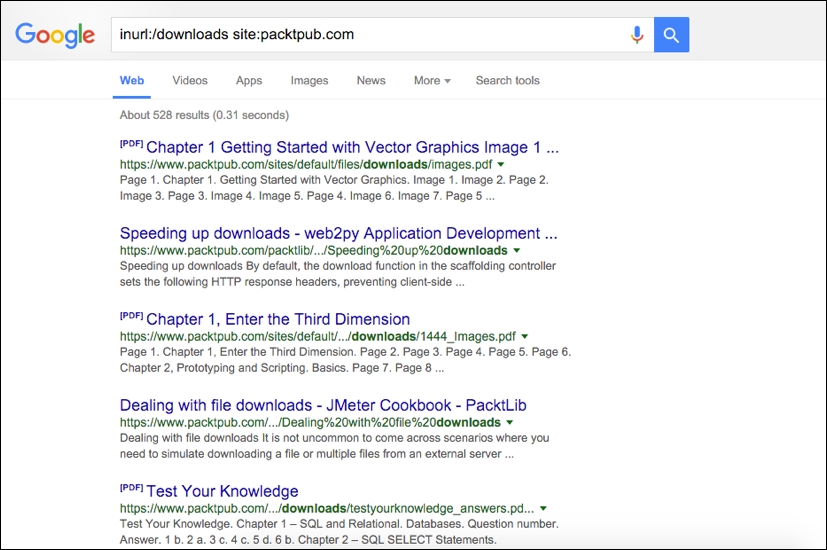Click the Google logo
This screenshot has width=827, height=550.
click(55, 35)
